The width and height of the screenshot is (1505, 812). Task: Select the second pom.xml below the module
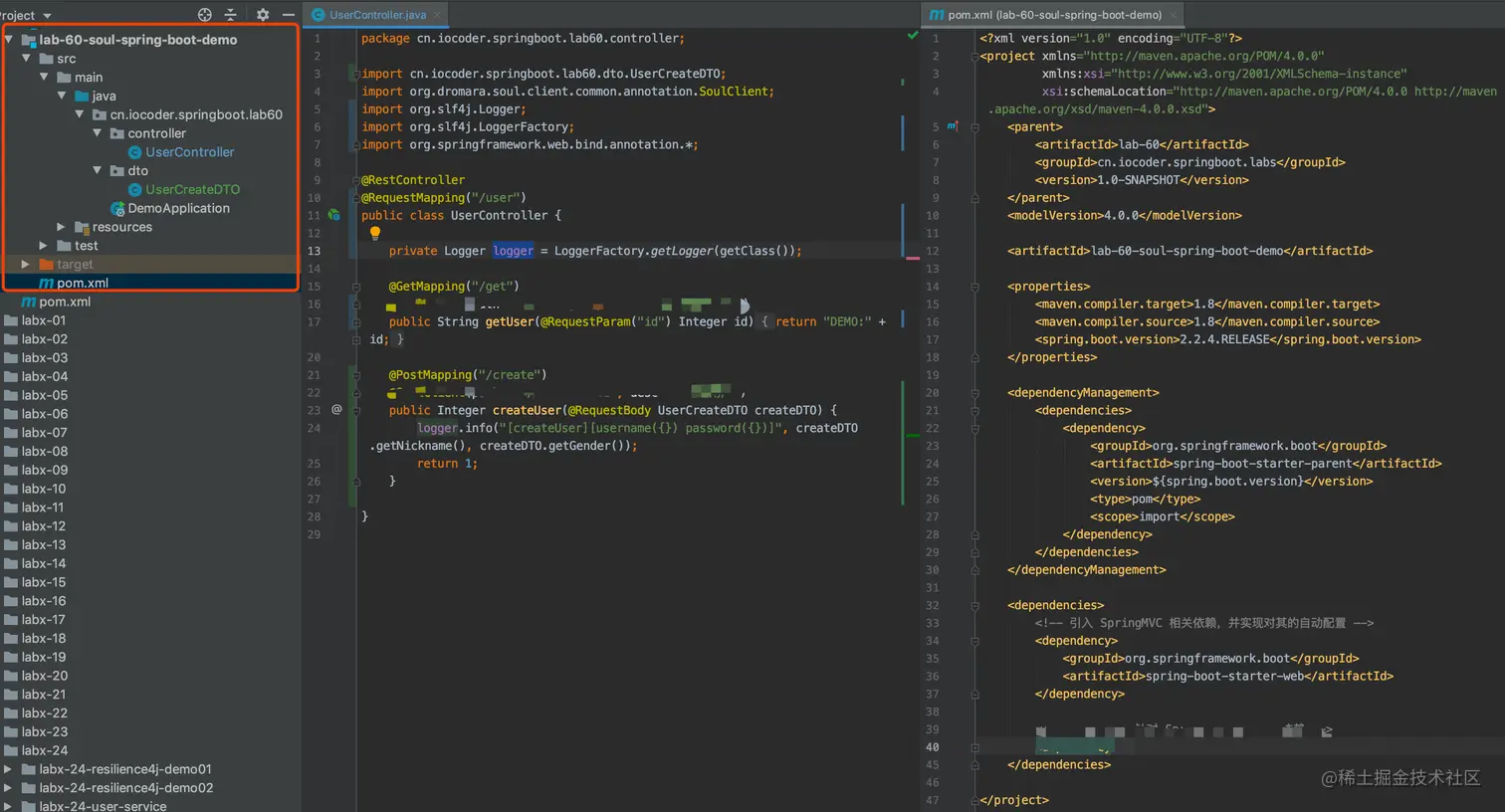coord(65,302)
